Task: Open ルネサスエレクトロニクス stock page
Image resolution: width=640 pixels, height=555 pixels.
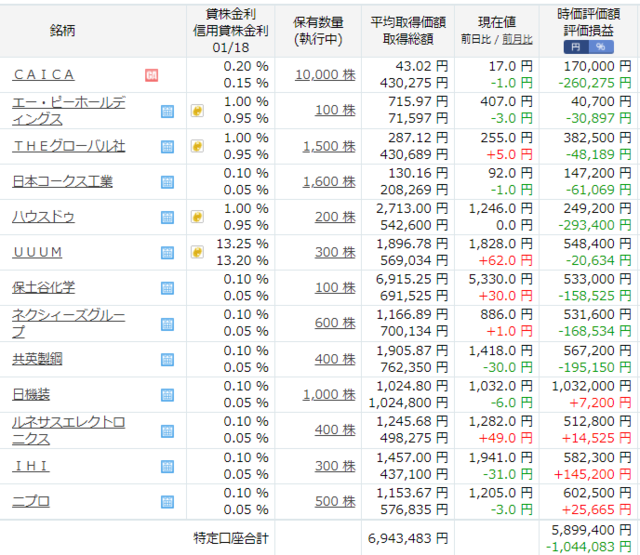Action: tap(69, 430)
